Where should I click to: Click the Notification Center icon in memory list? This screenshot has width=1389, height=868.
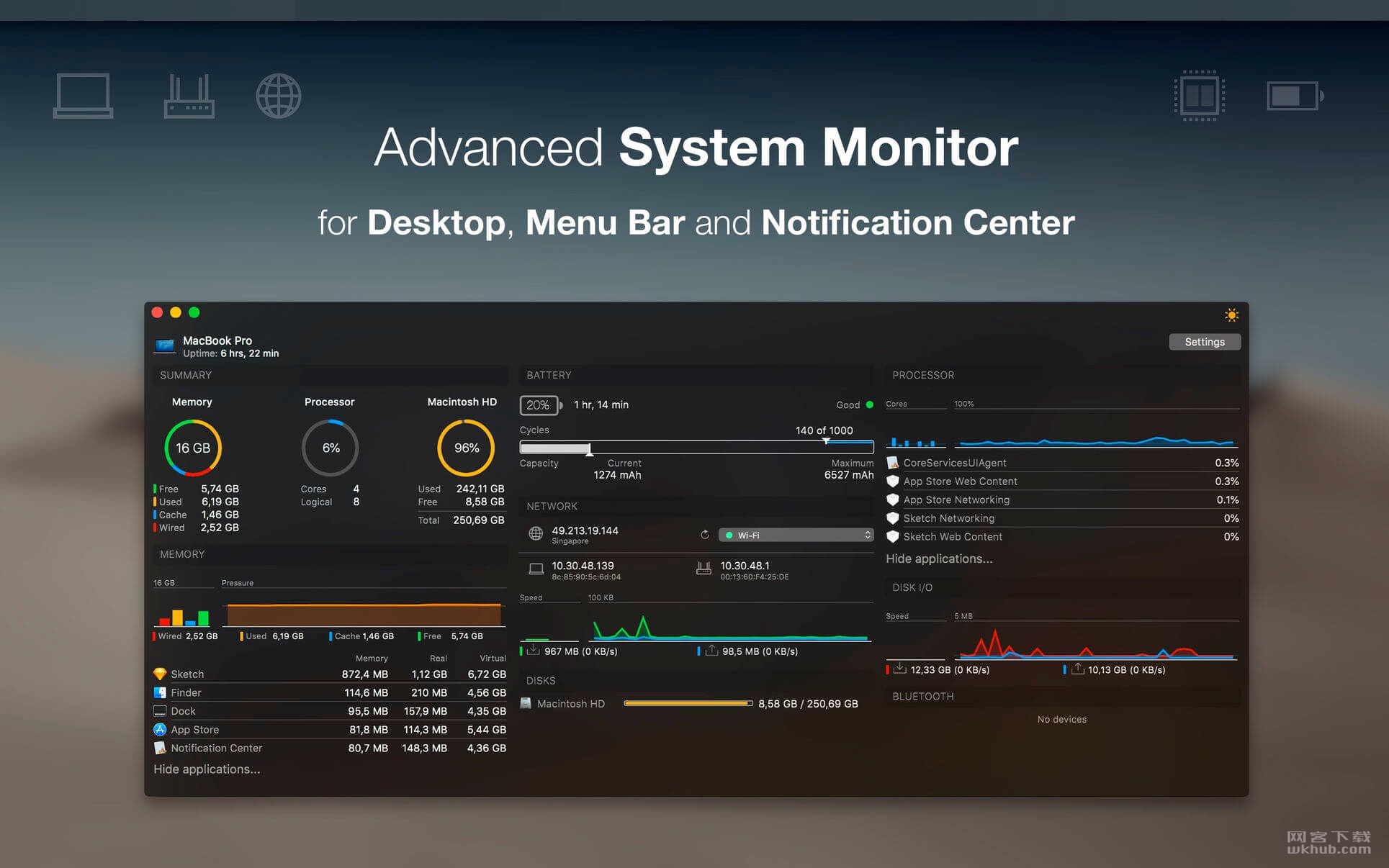tap(160, 748)
